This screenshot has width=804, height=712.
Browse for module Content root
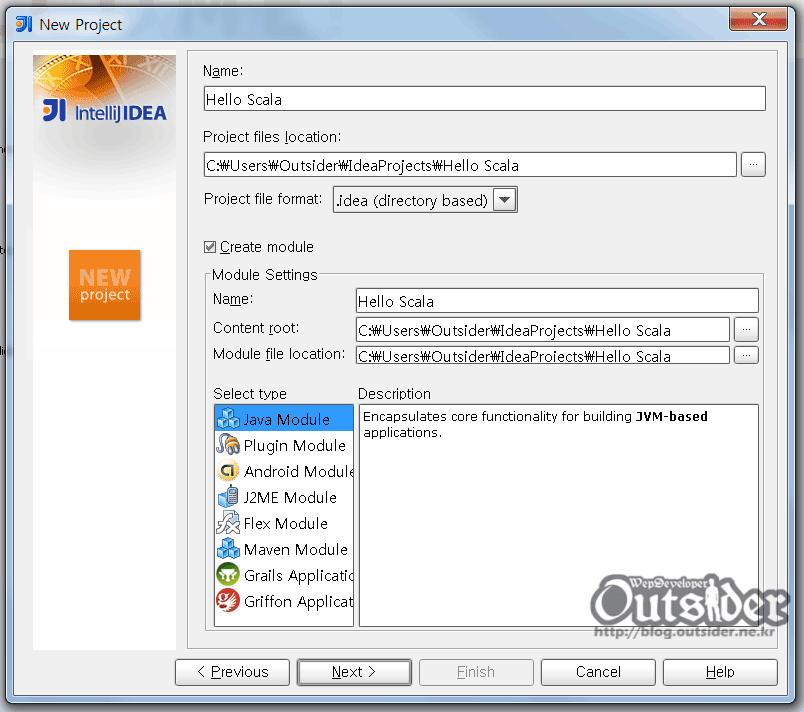(746, 329)
